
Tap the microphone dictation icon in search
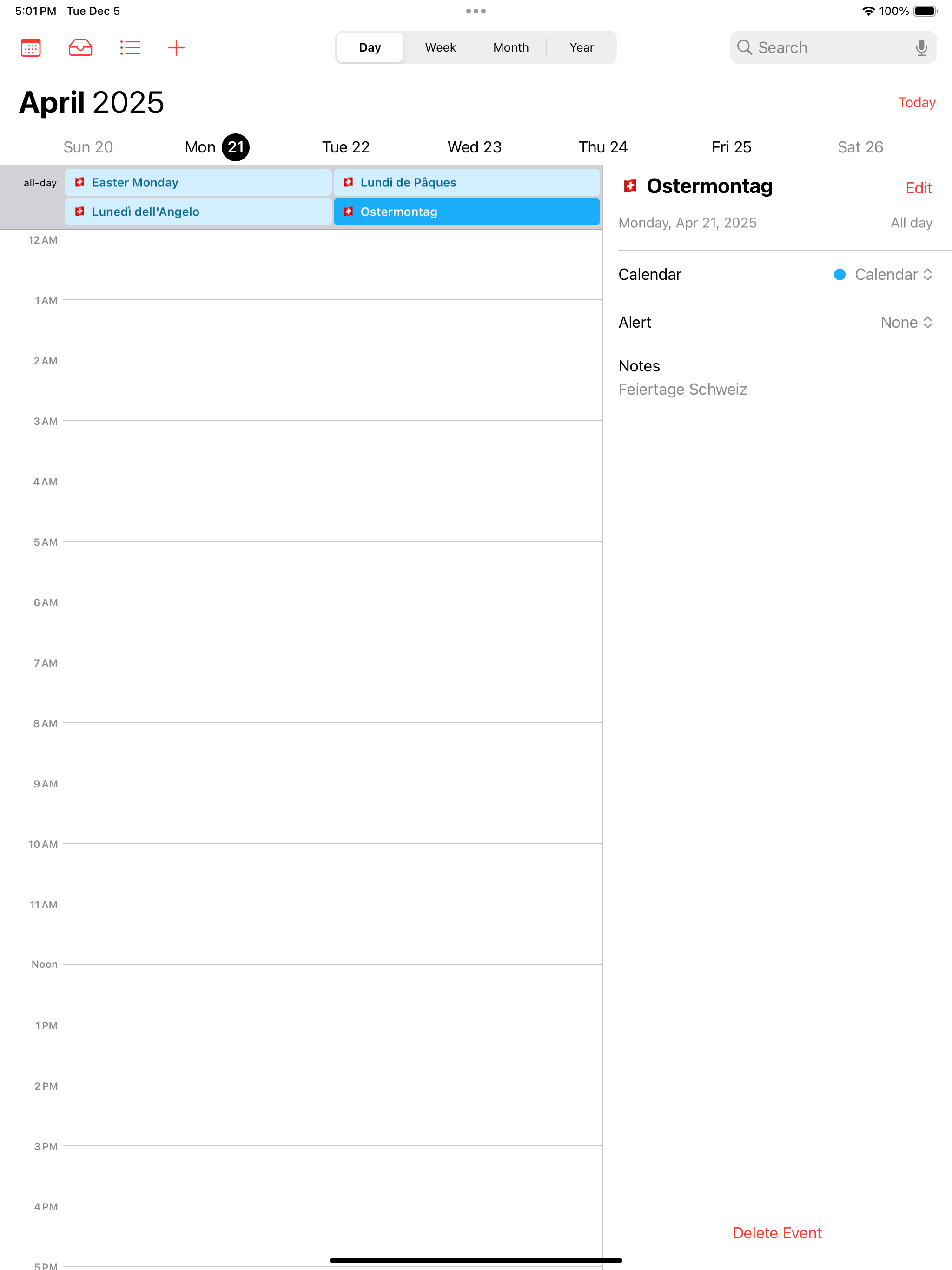click(921, 48)
